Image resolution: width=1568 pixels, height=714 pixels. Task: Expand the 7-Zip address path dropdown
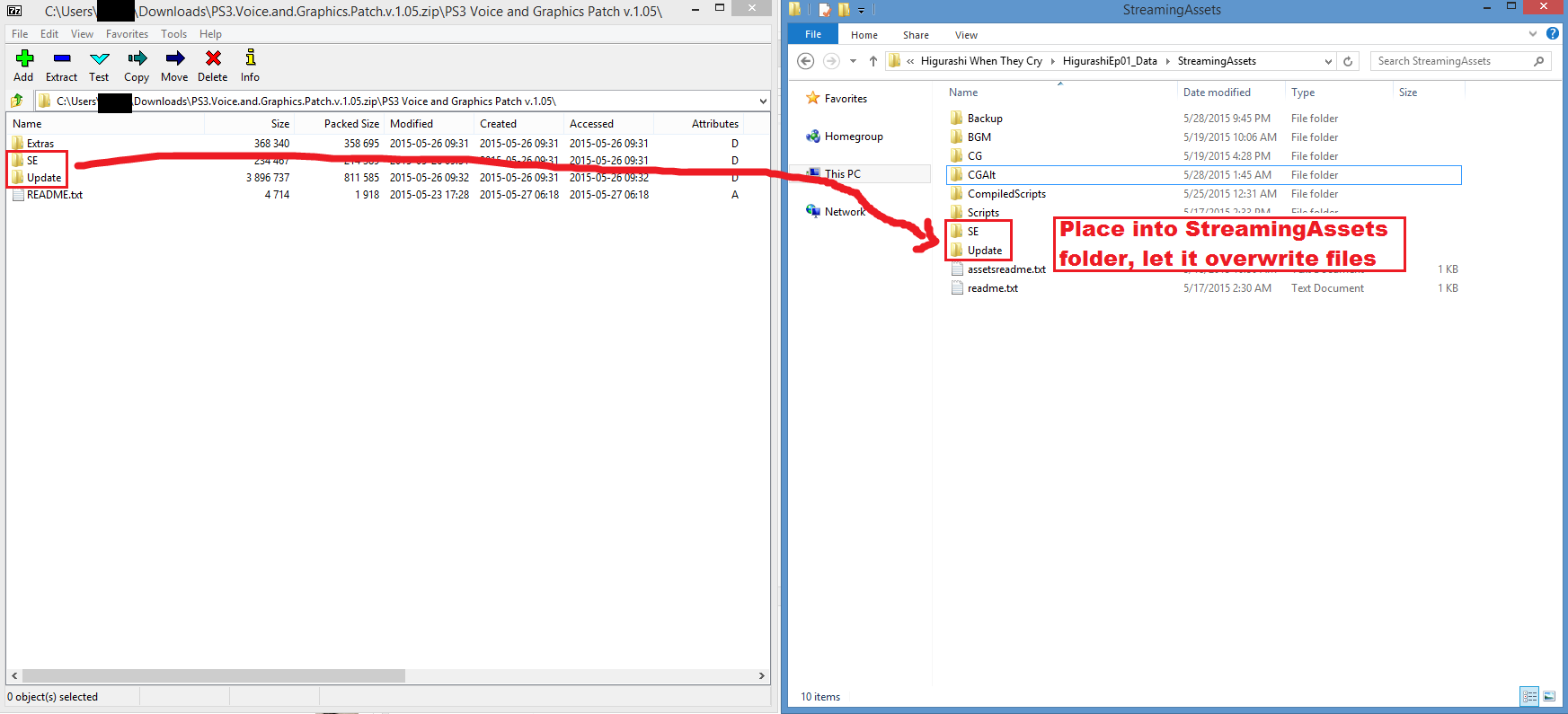pyautogui.click(x=763, y=101)
